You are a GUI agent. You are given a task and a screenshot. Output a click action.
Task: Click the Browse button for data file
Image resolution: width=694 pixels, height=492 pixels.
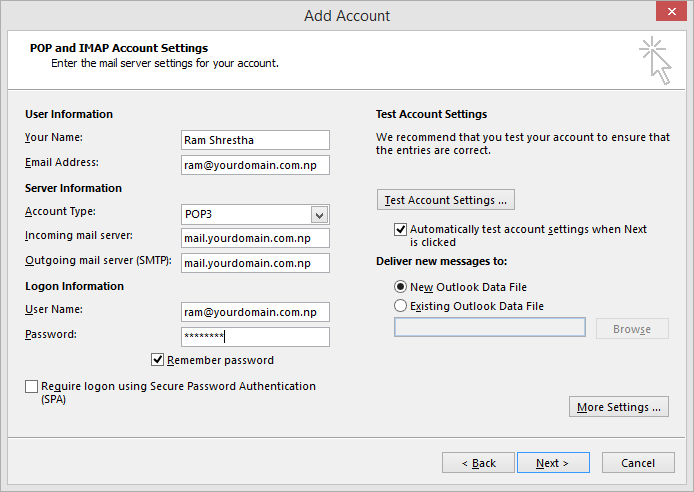tap(632, 329)
